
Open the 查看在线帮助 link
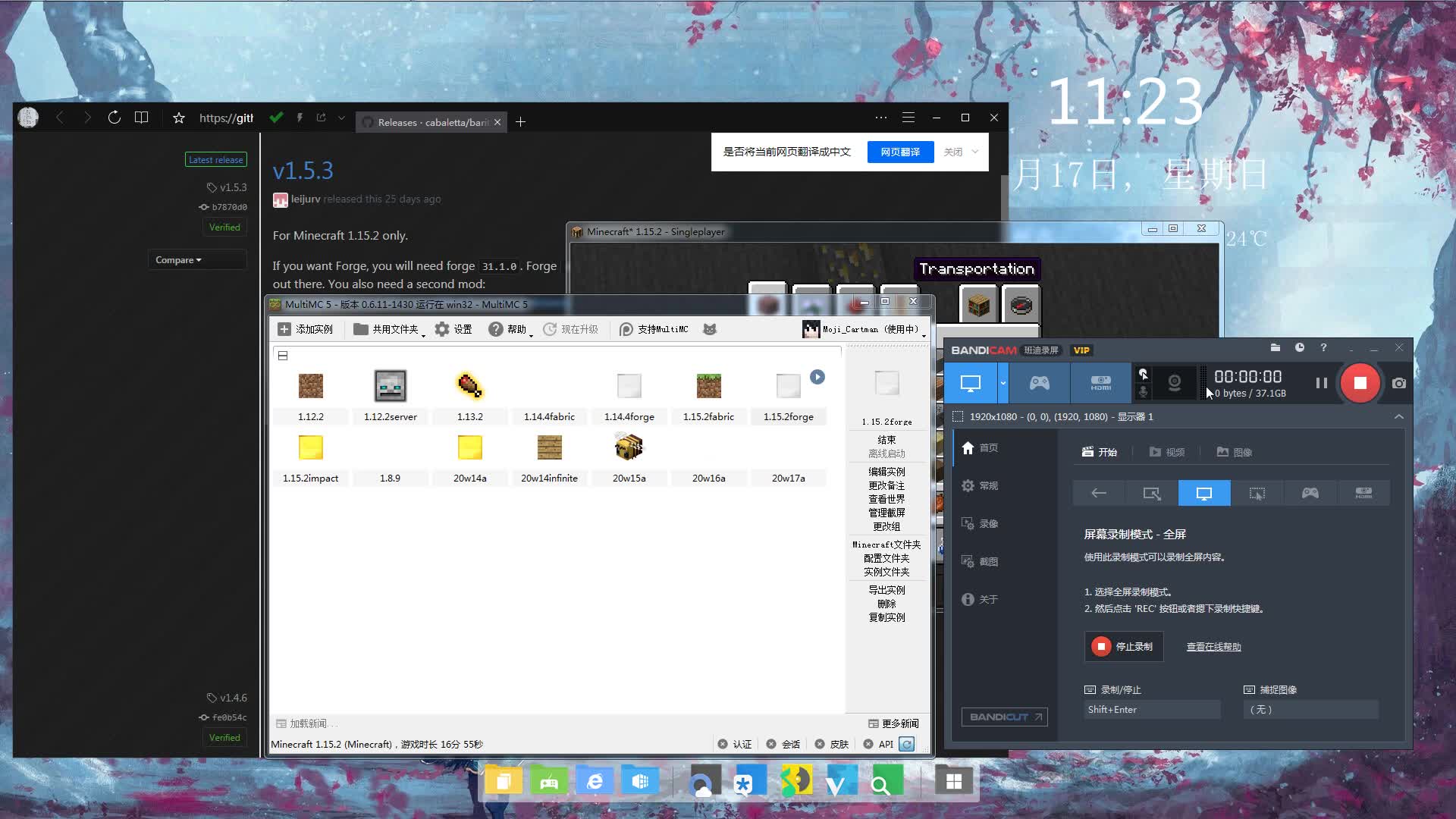tap(1213, 647)
